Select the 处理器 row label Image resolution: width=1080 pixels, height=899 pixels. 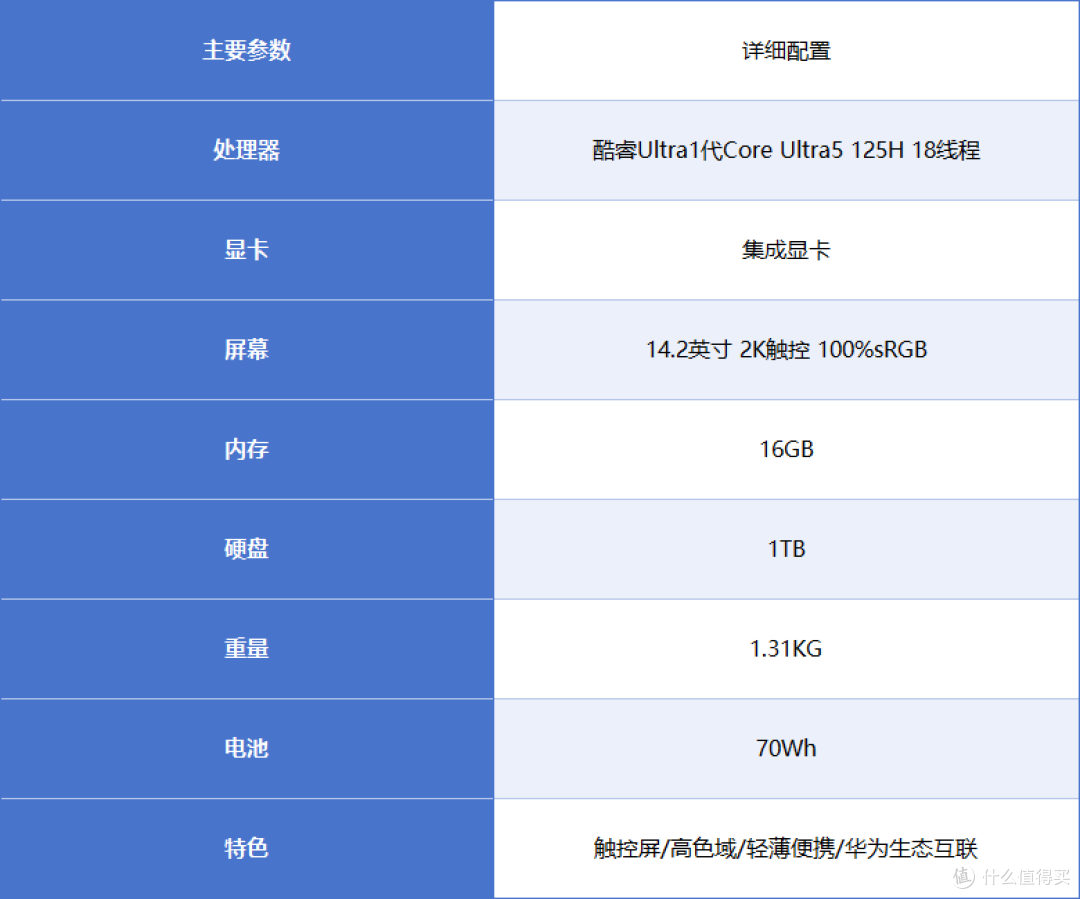[247, 150]
